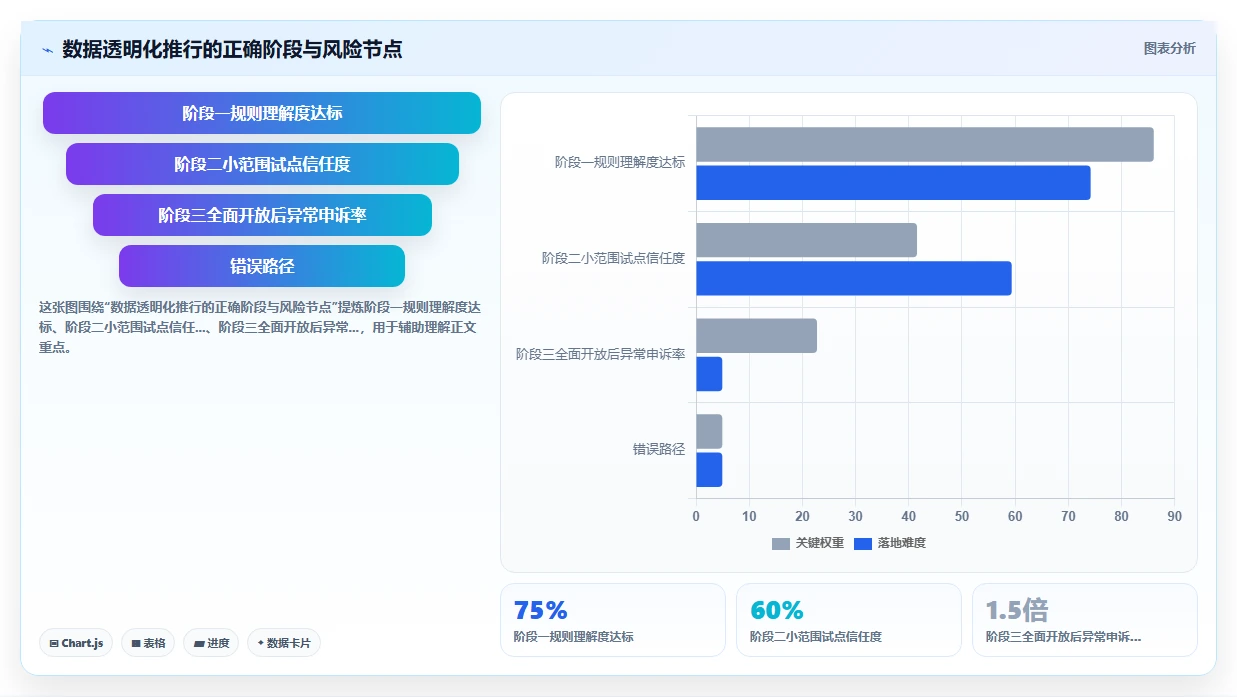Open the 75% data card
Viewport: 1237px width, 697px height.
point(613,620)
